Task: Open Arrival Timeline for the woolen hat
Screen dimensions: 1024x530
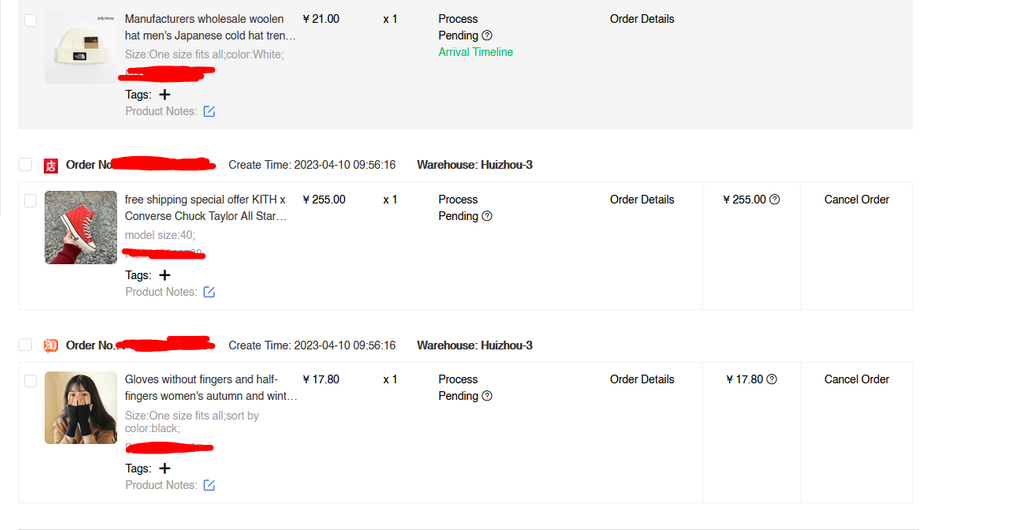Action: pos(475,52)
